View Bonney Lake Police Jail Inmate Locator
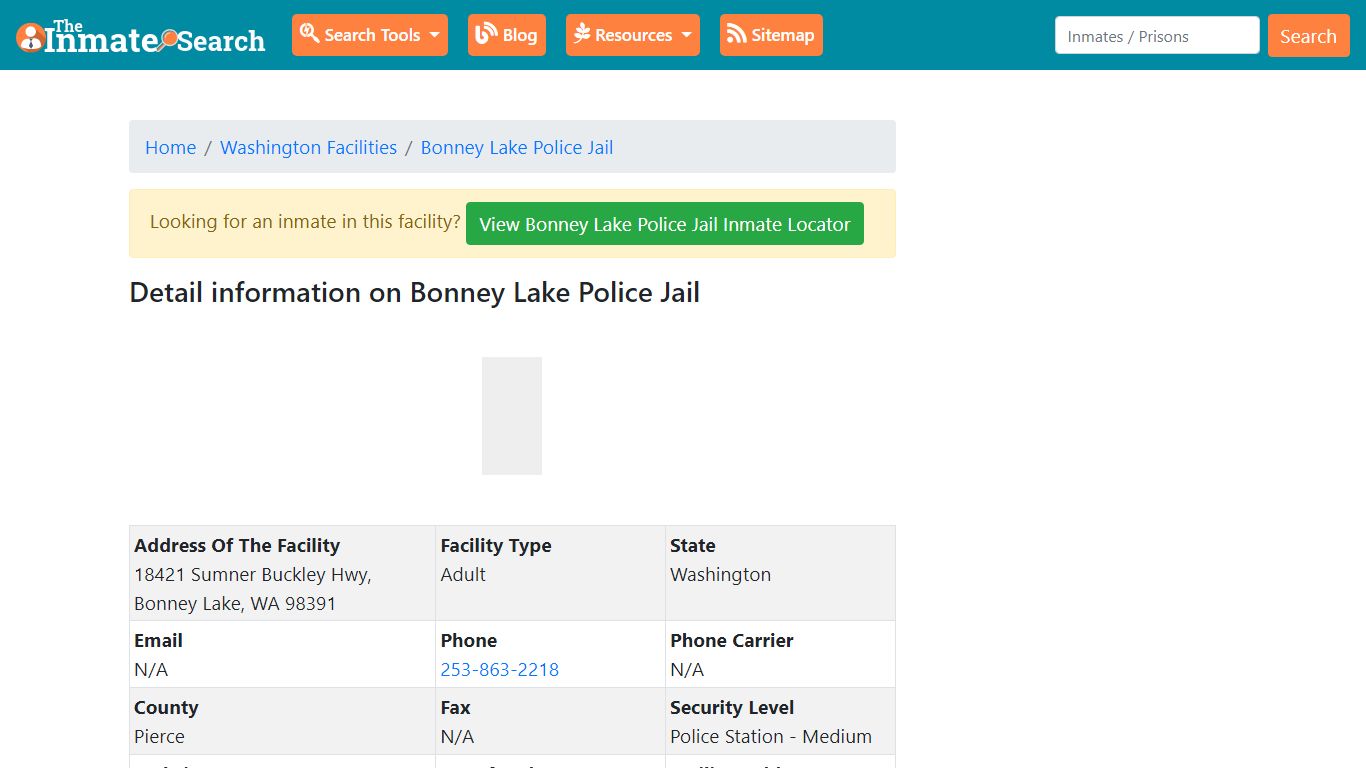 point(665,224)
